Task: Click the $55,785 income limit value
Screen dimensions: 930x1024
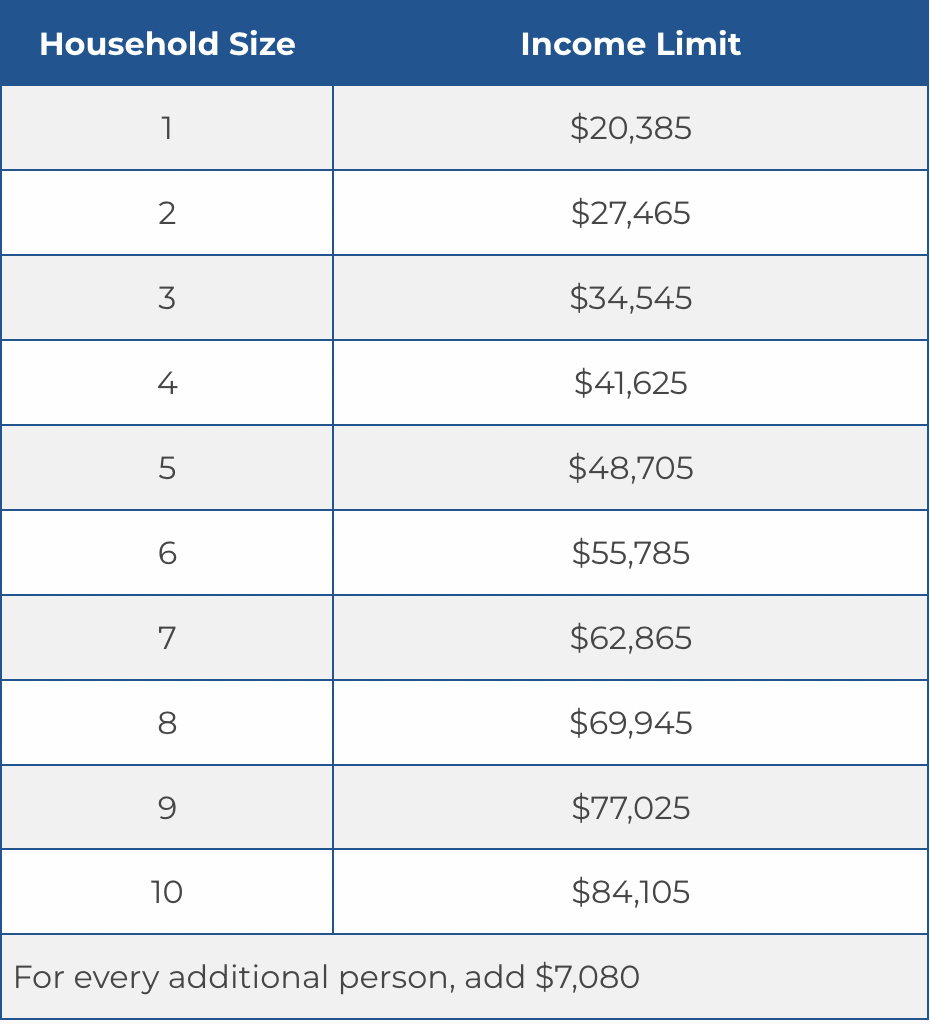Action: pos(631,553)
